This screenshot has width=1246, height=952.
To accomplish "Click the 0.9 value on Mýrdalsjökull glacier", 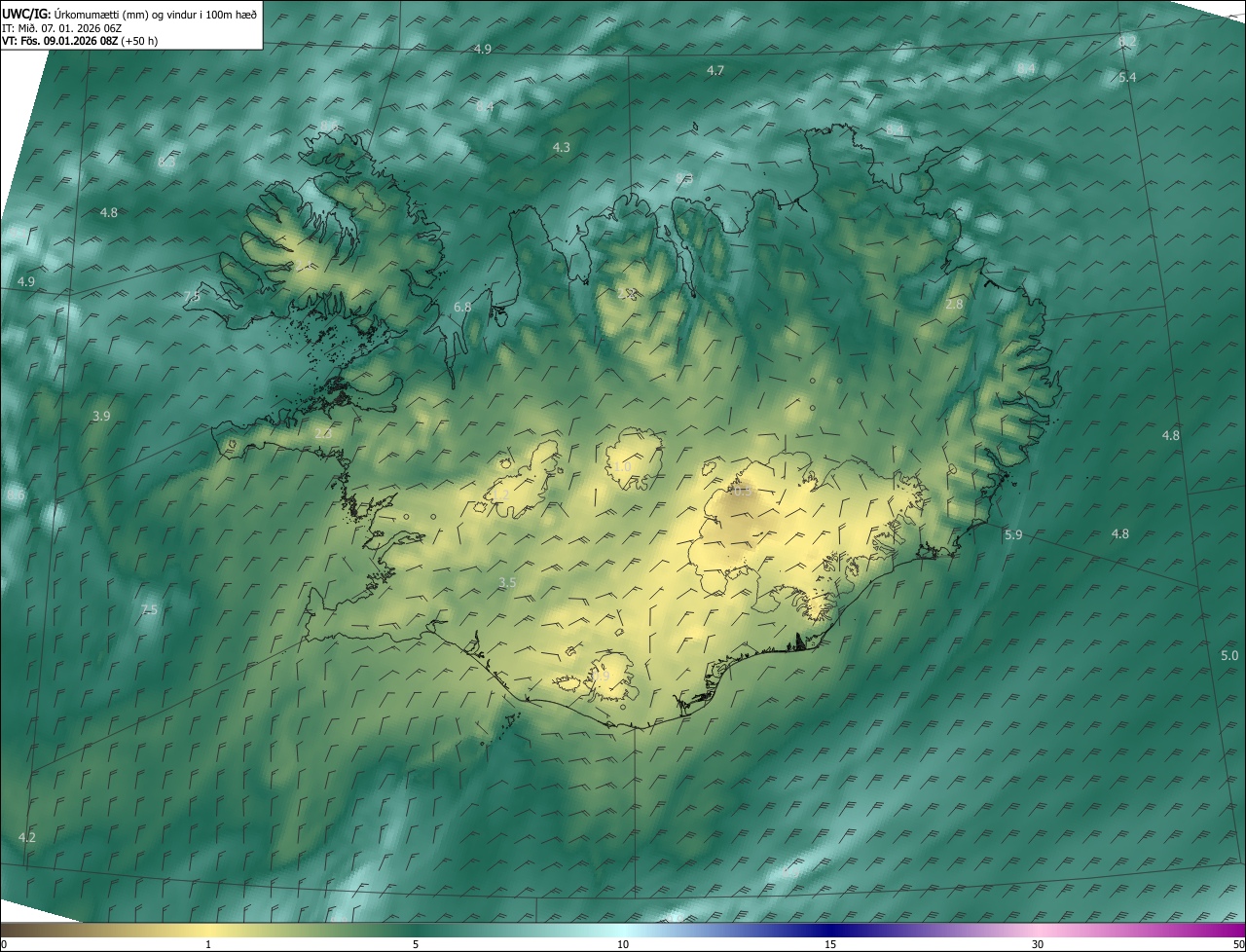I will pos(601,675).
